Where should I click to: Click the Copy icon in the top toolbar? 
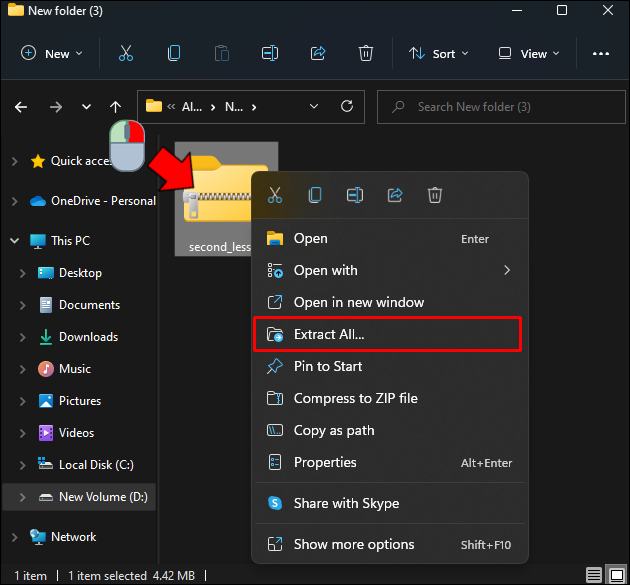tap(174, 53)
